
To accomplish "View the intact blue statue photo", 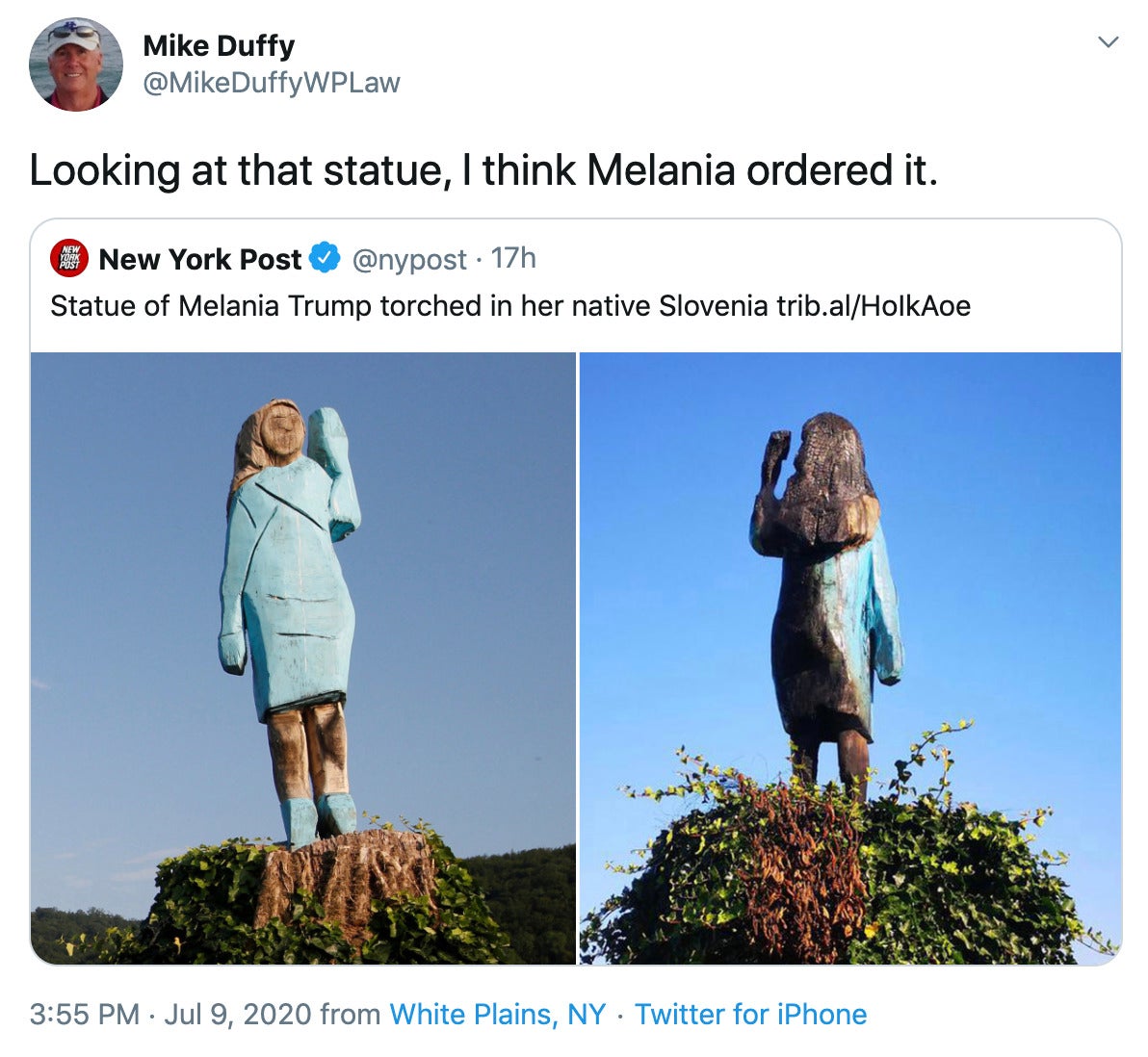I will click(x=303, y=658).
